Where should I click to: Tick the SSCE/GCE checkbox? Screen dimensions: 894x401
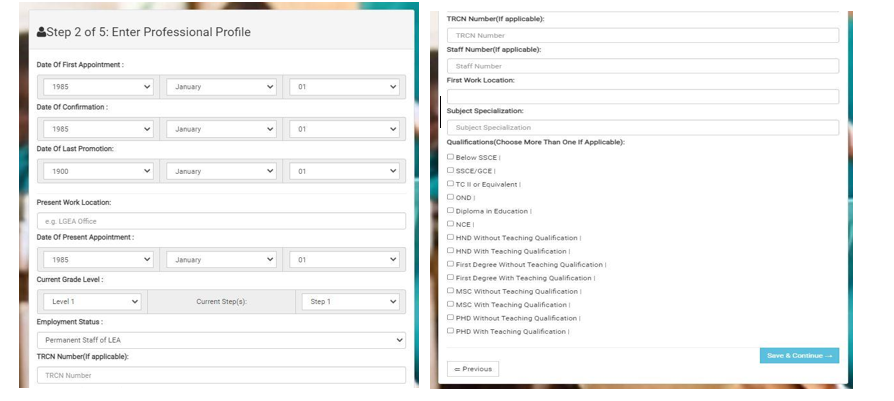[x=451, y=171]
